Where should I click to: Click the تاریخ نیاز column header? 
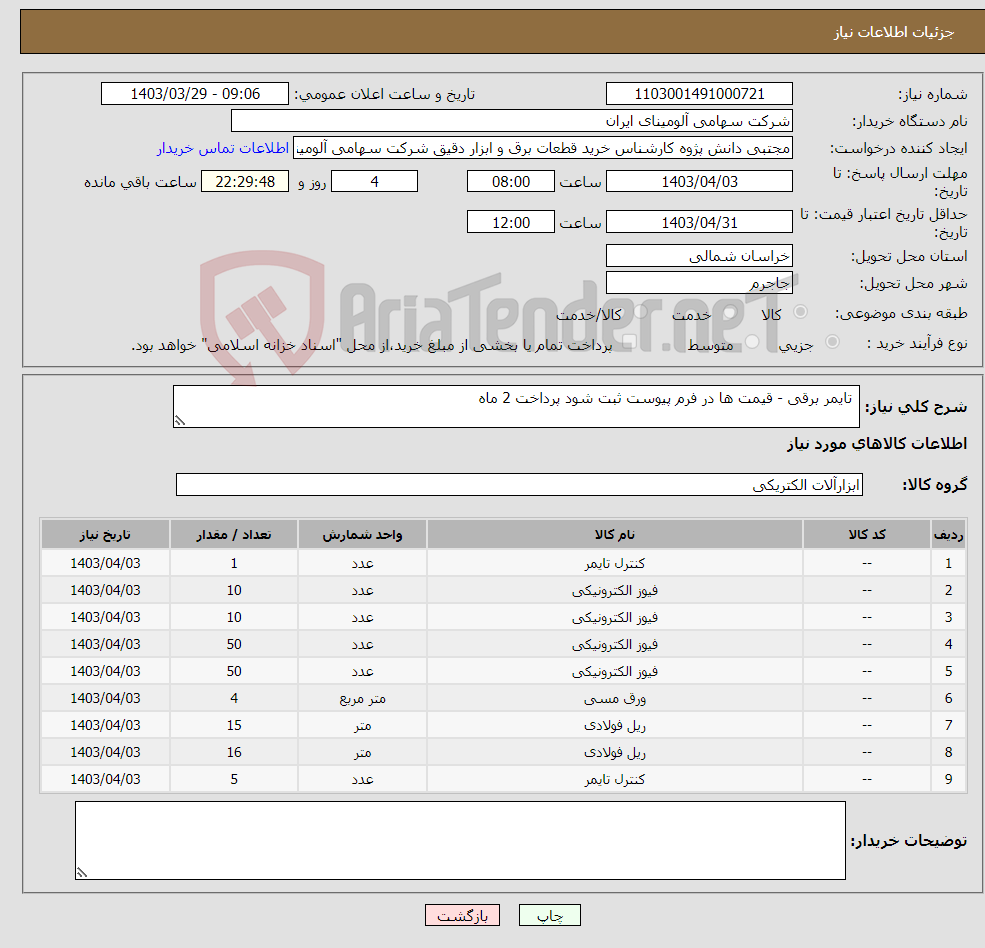coord(105,535)
